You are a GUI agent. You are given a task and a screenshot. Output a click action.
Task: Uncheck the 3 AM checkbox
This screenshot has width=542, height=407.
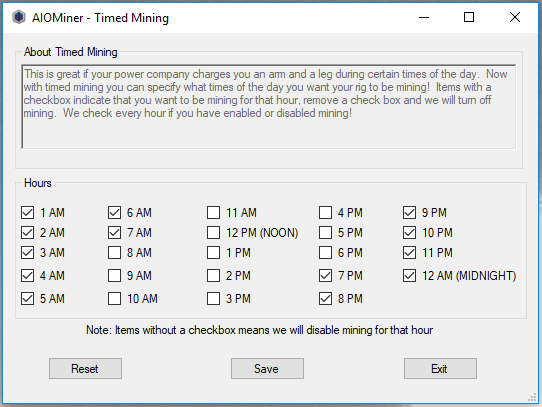[27, 253]
